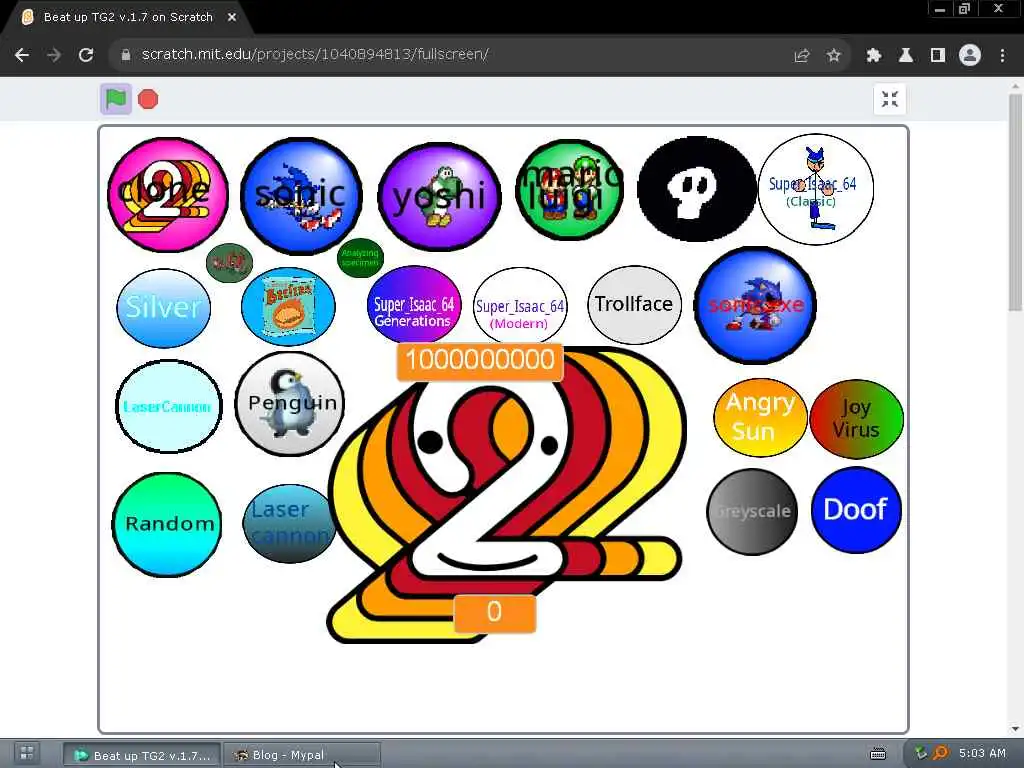
Task: Reload the Scratch page
Action: pos(86,55)
